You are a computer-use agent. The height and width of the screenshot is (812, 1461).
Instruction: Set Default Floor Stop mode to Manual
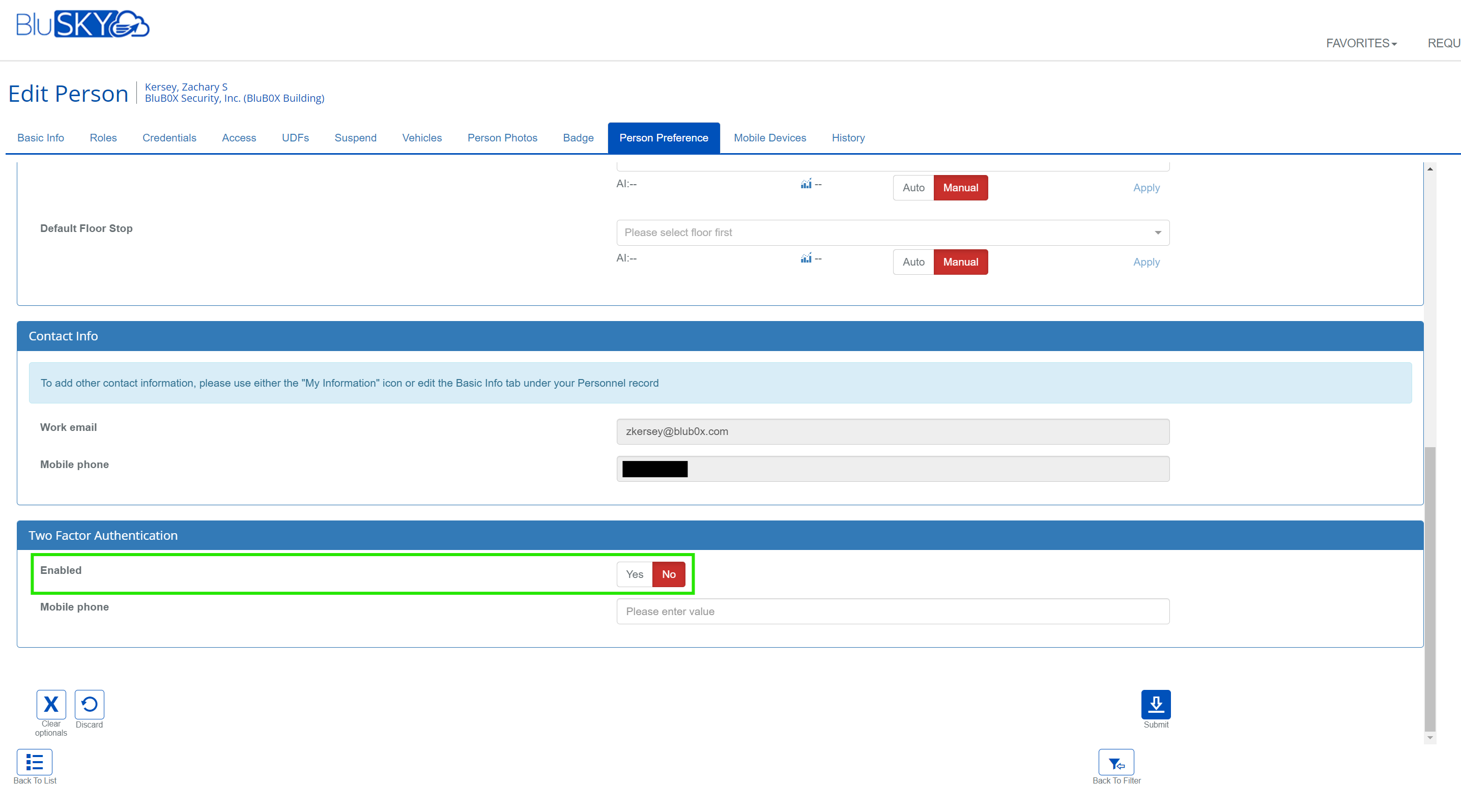[x=960, y=262]
